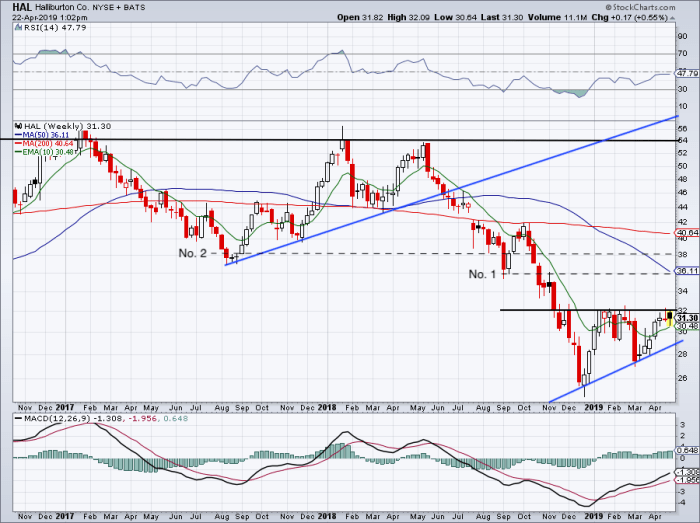Click the 47.79 RSI value tag on right axis

pos(687,73)
